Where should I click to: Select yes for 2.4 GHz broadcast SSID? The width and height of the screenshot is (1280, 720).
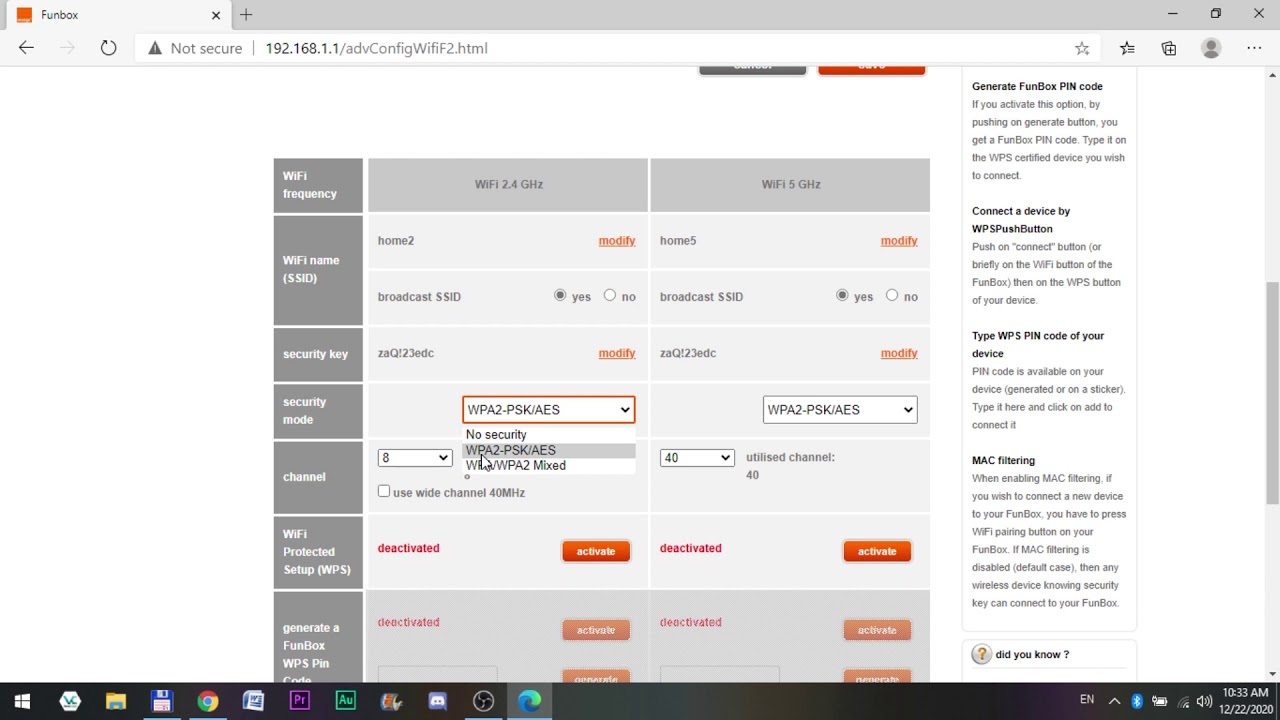pos(560,296)
